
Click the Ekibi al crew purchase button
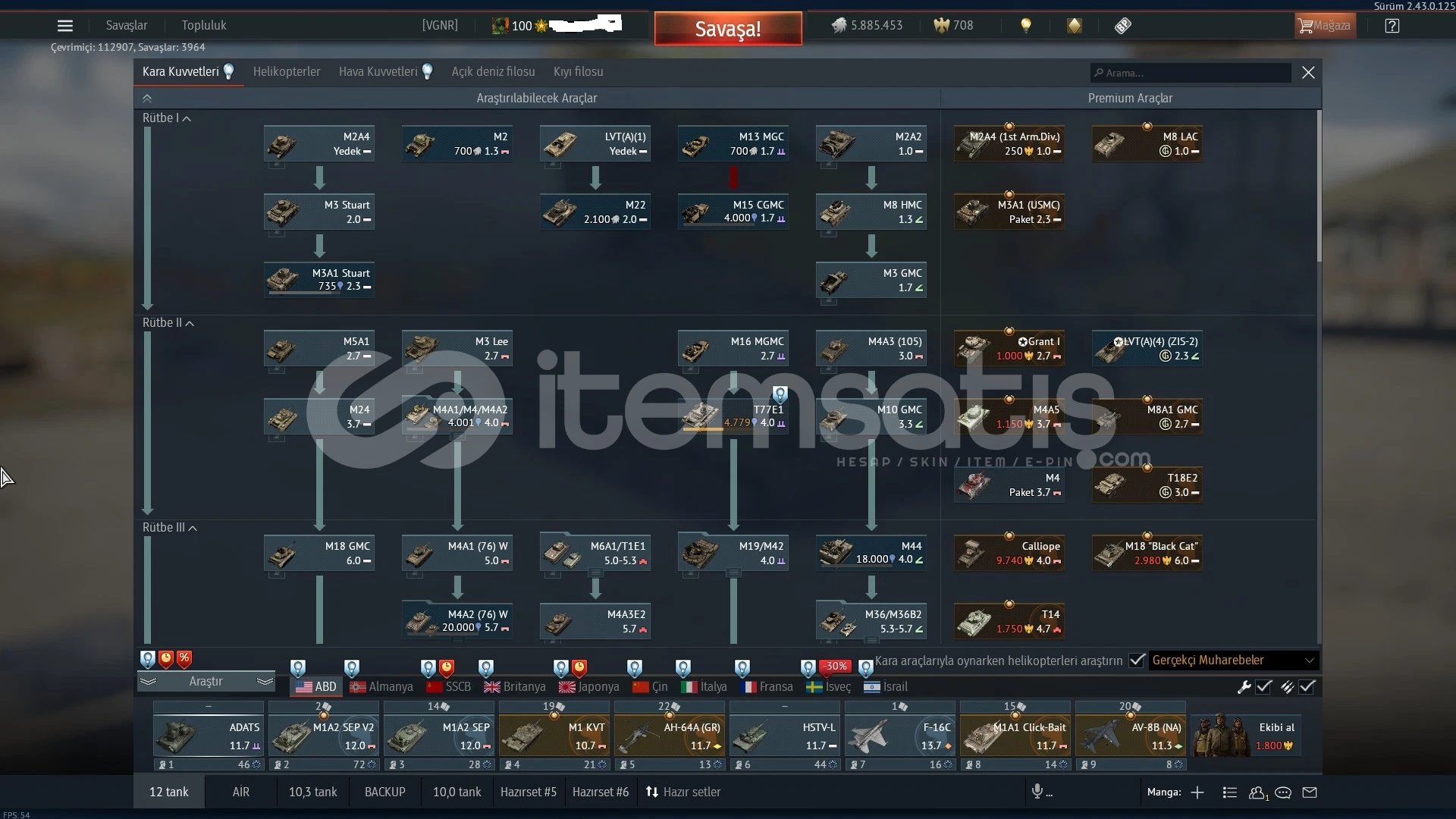[1246, 736]
